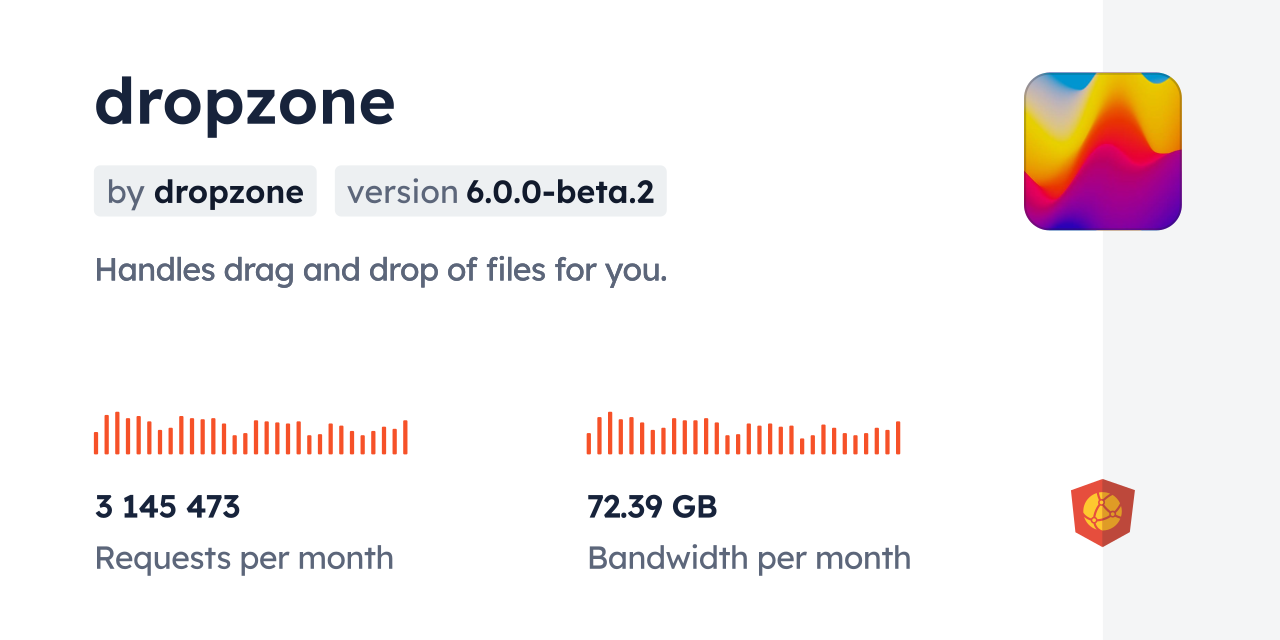Click the word 'version' in the badge
Screen dimensions: 1280x640
point(403,191)
